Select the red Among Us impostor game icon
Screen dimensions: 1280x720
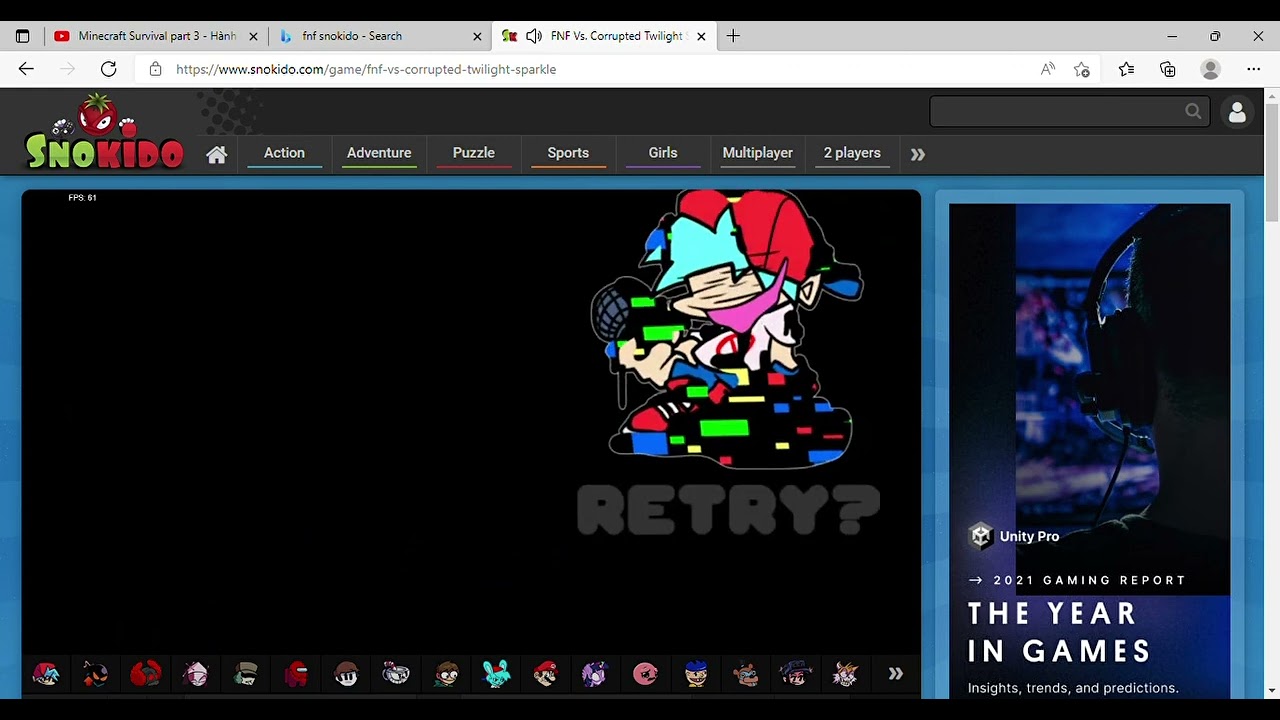pos(296,674)
